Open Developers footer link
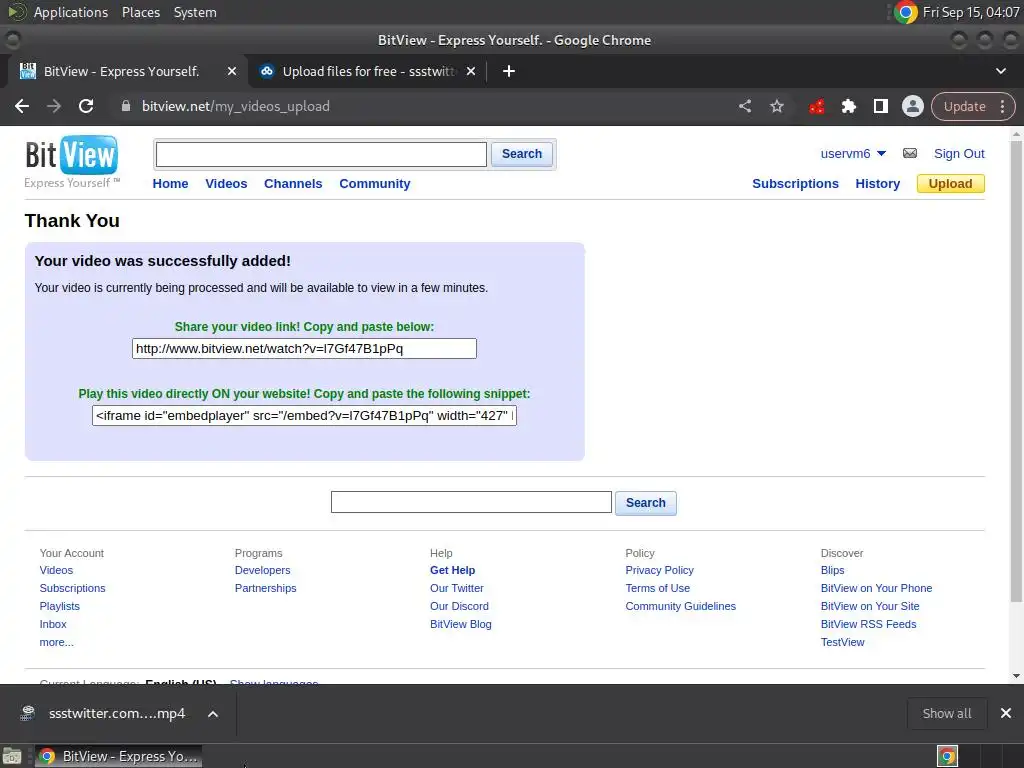The width and height of the screenshot is (1024, 768). point(263,570)
